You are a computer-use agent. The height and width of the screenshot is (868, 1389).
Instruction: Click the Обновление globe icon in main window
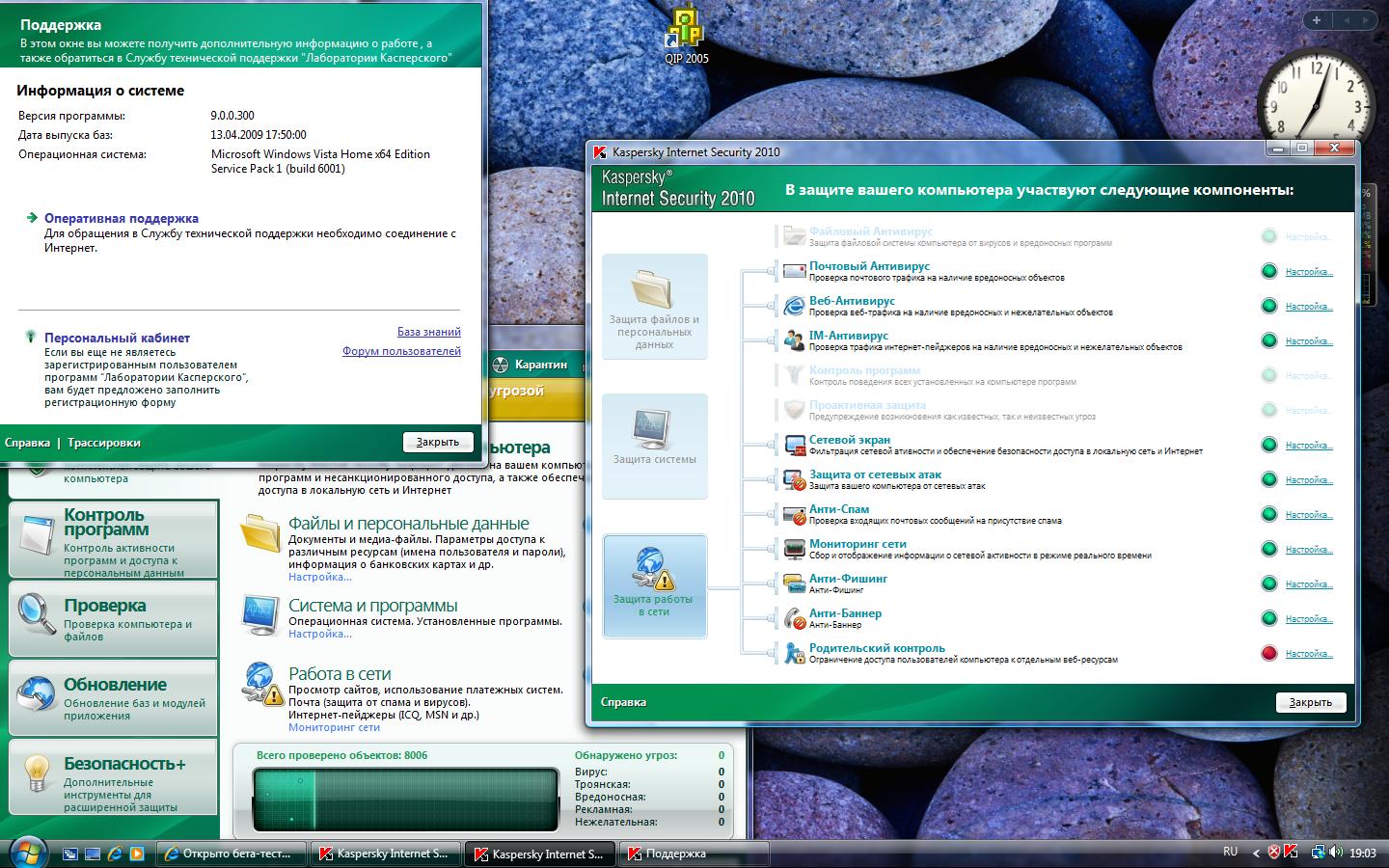(37, 692)
